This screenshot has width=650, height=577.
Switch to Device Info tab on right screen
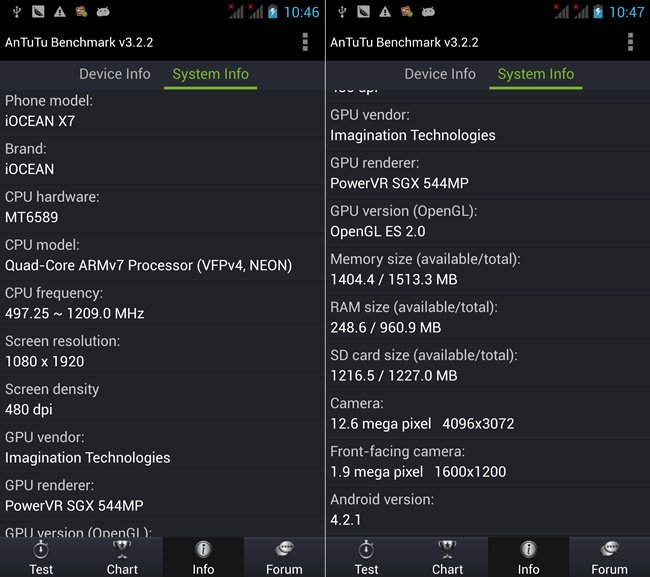[440, 74]
